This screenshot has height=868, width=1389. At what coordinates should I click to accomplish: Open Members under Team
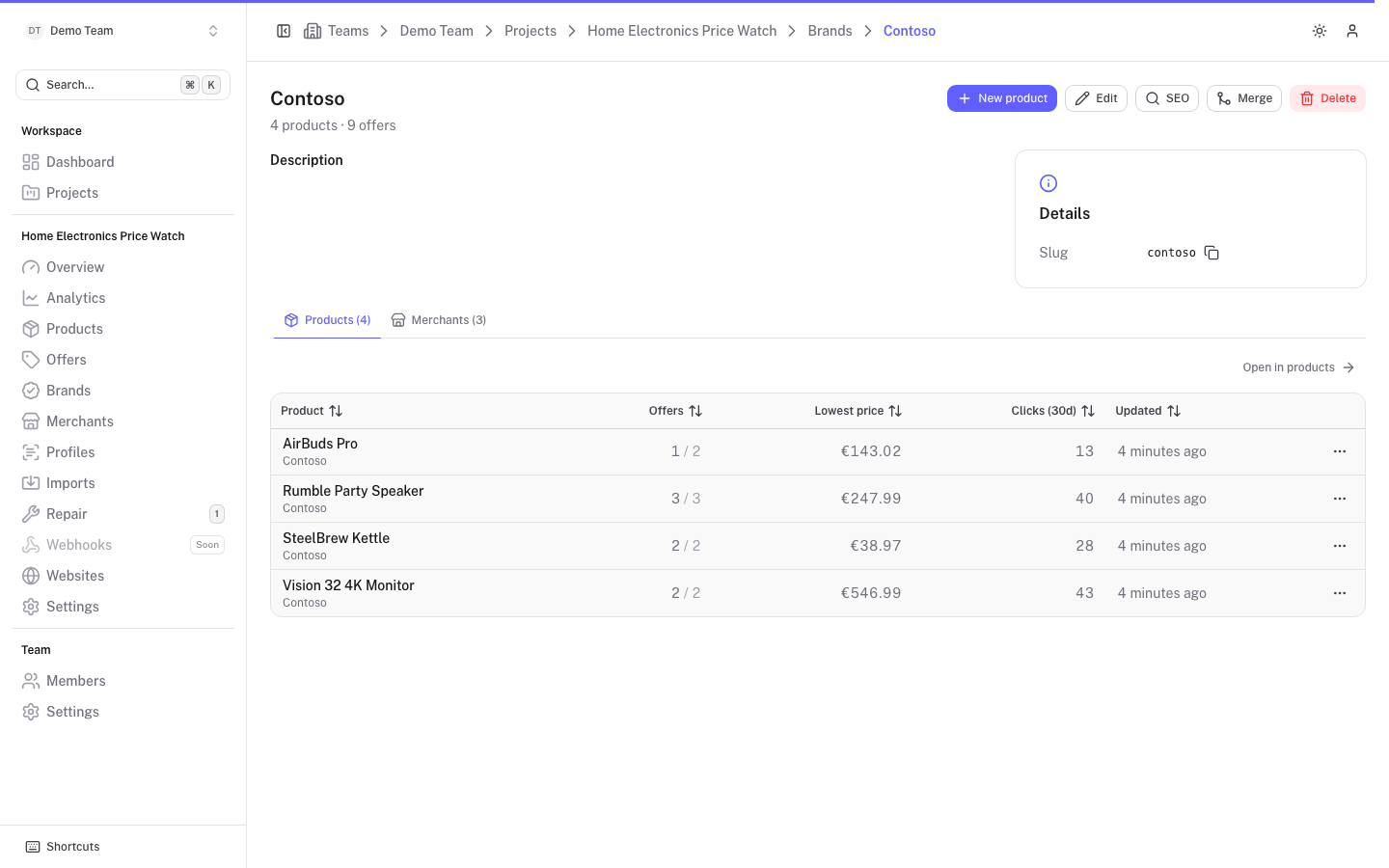pos(123,681)
